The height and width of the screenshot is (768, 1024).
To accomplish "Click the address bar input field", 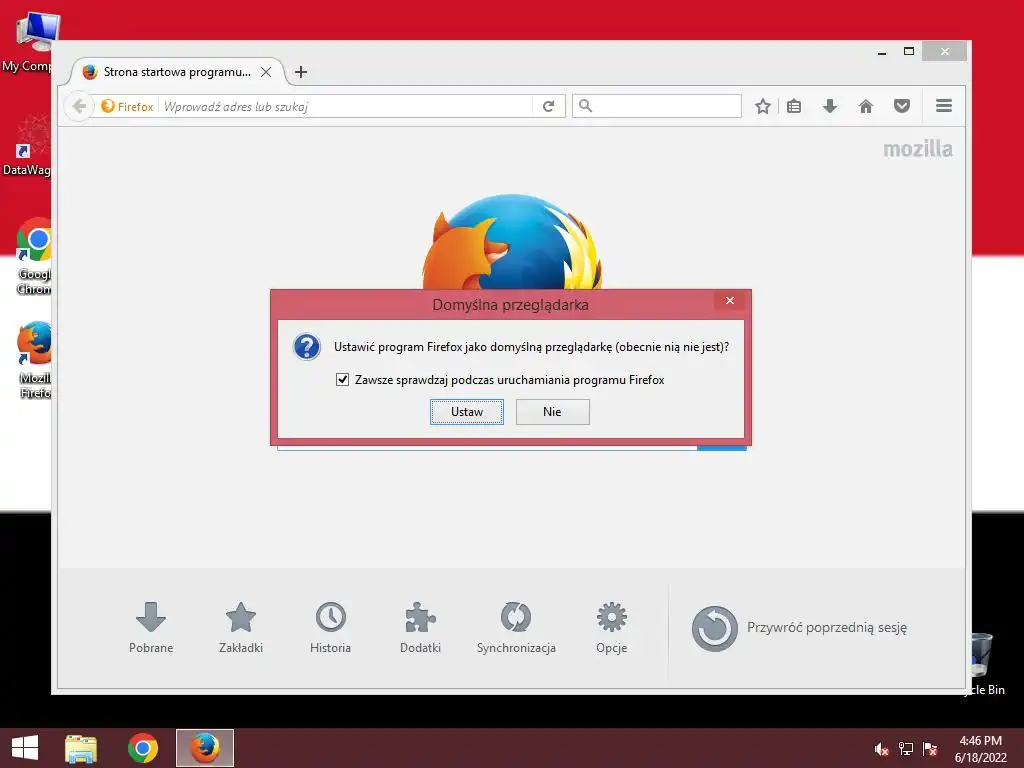I will pos(346,106).
